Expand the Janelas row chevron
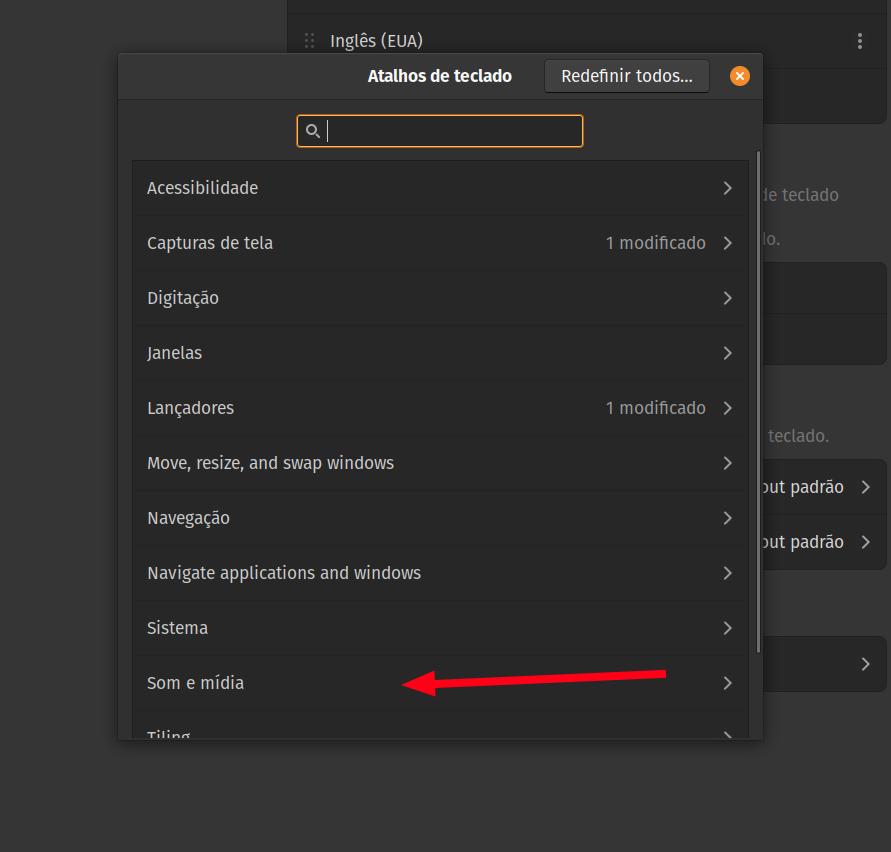This screenshot has width=891, height=852. tap(727, 353)
